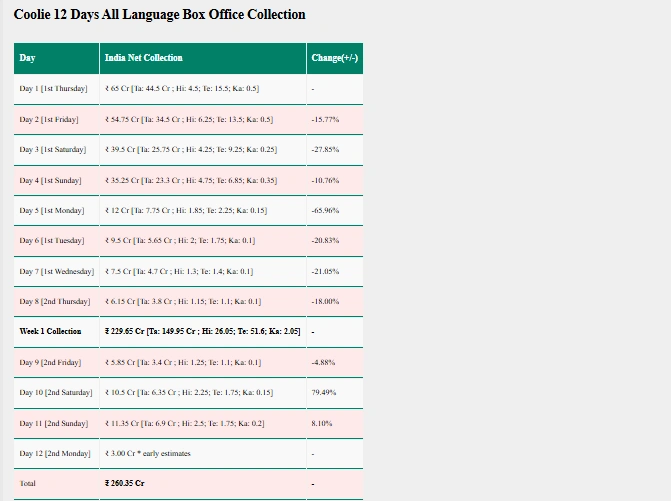Viewport: 671px width, 501px height.
Task: Click the ₹ 65 Cr collection cell
Action: point(181,89)
